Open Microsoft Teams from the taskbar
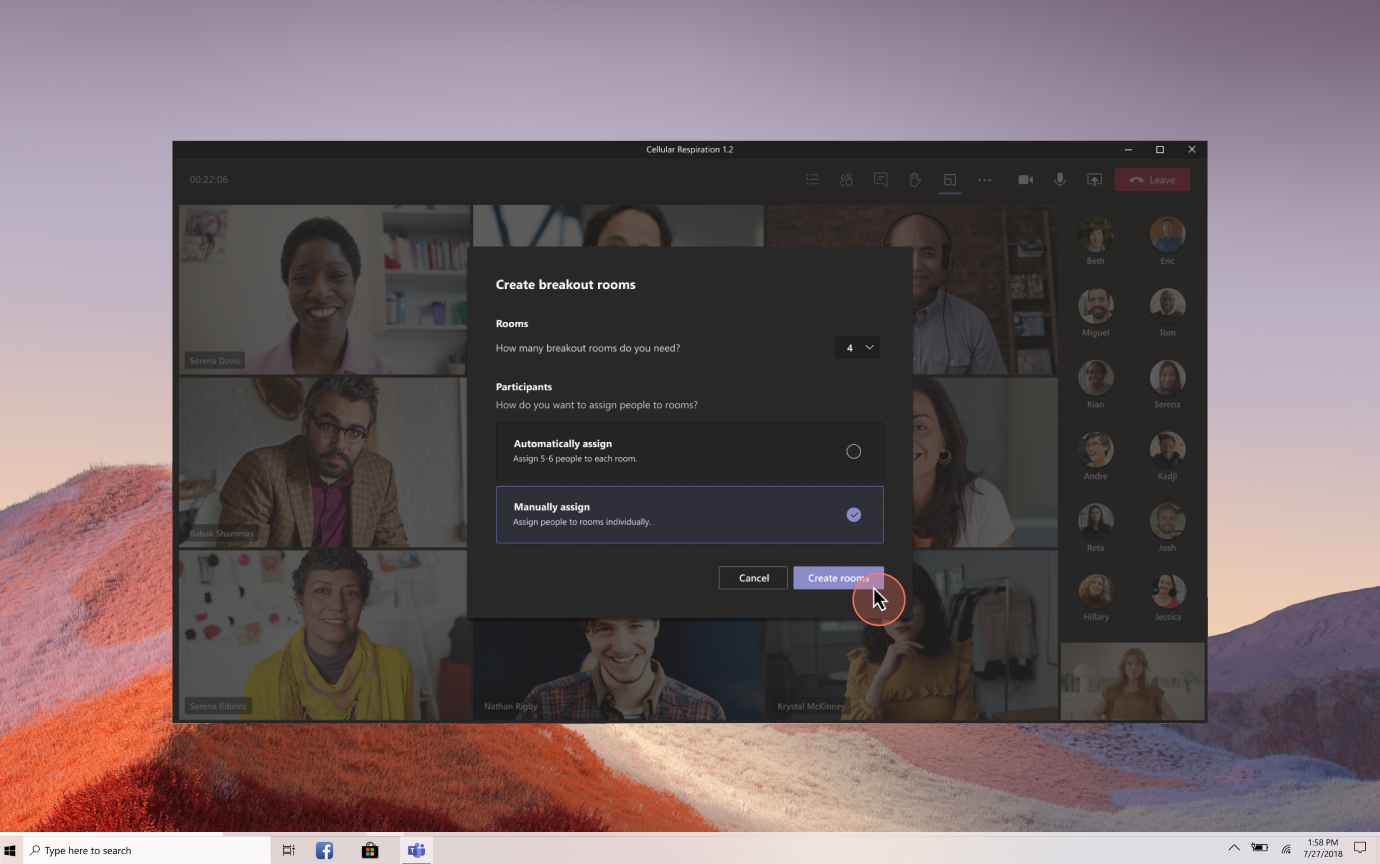The image size is (1380, 864). [416, 849]
